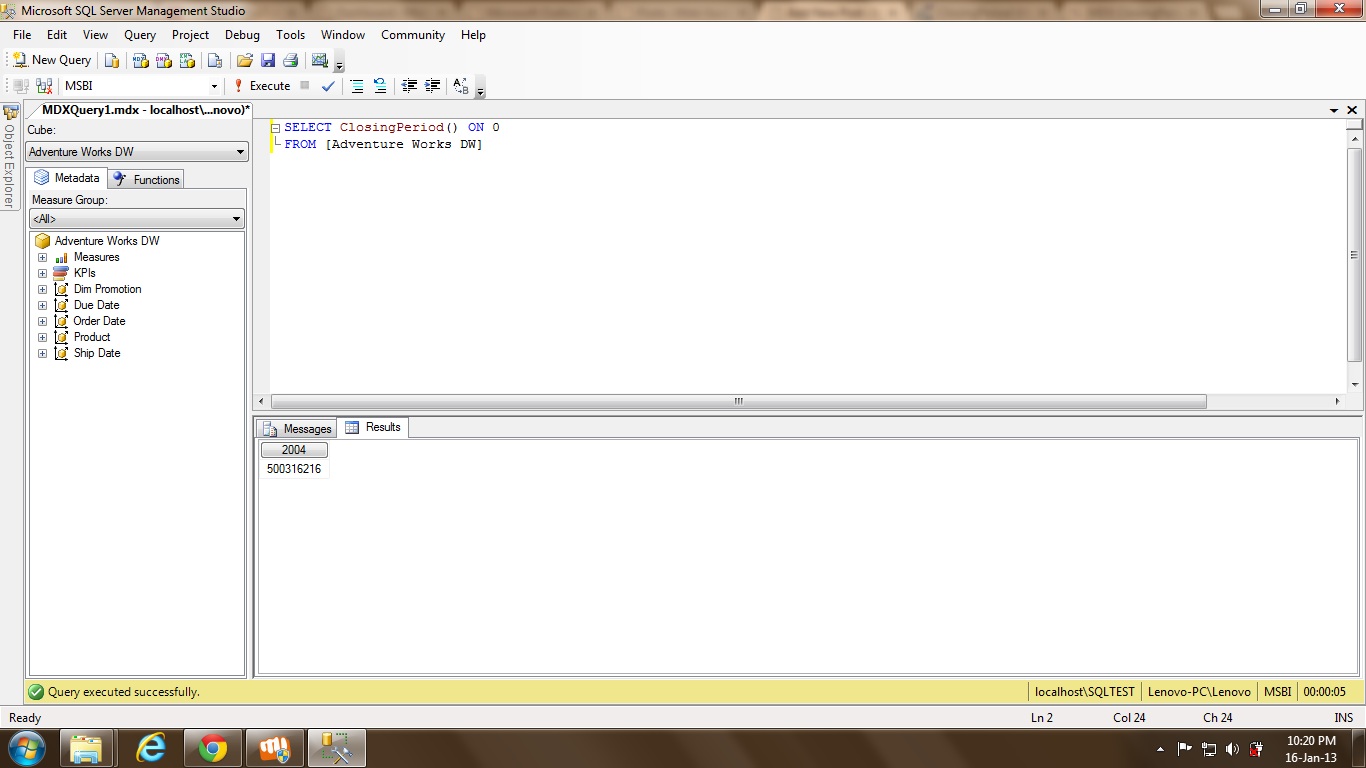
Task: Switch to the Messages tab
Action: (x=297, y=428)
